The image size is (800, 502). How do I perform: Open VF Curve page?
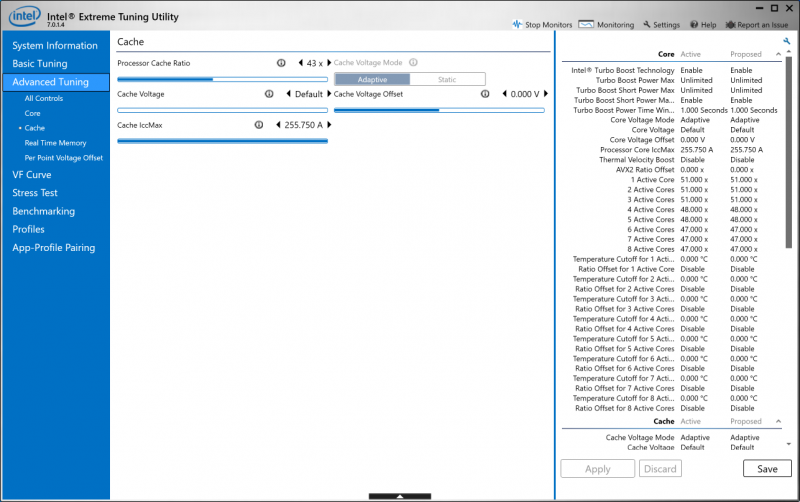coord(32,174)
